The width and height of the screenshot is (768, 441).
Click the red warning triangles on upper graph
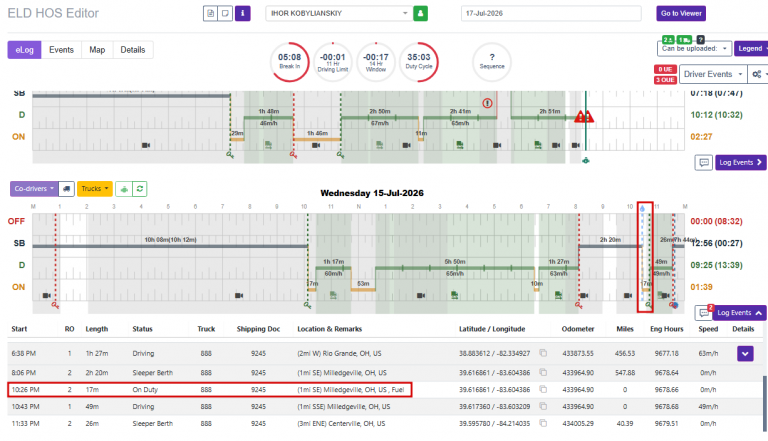coord(584,117)
